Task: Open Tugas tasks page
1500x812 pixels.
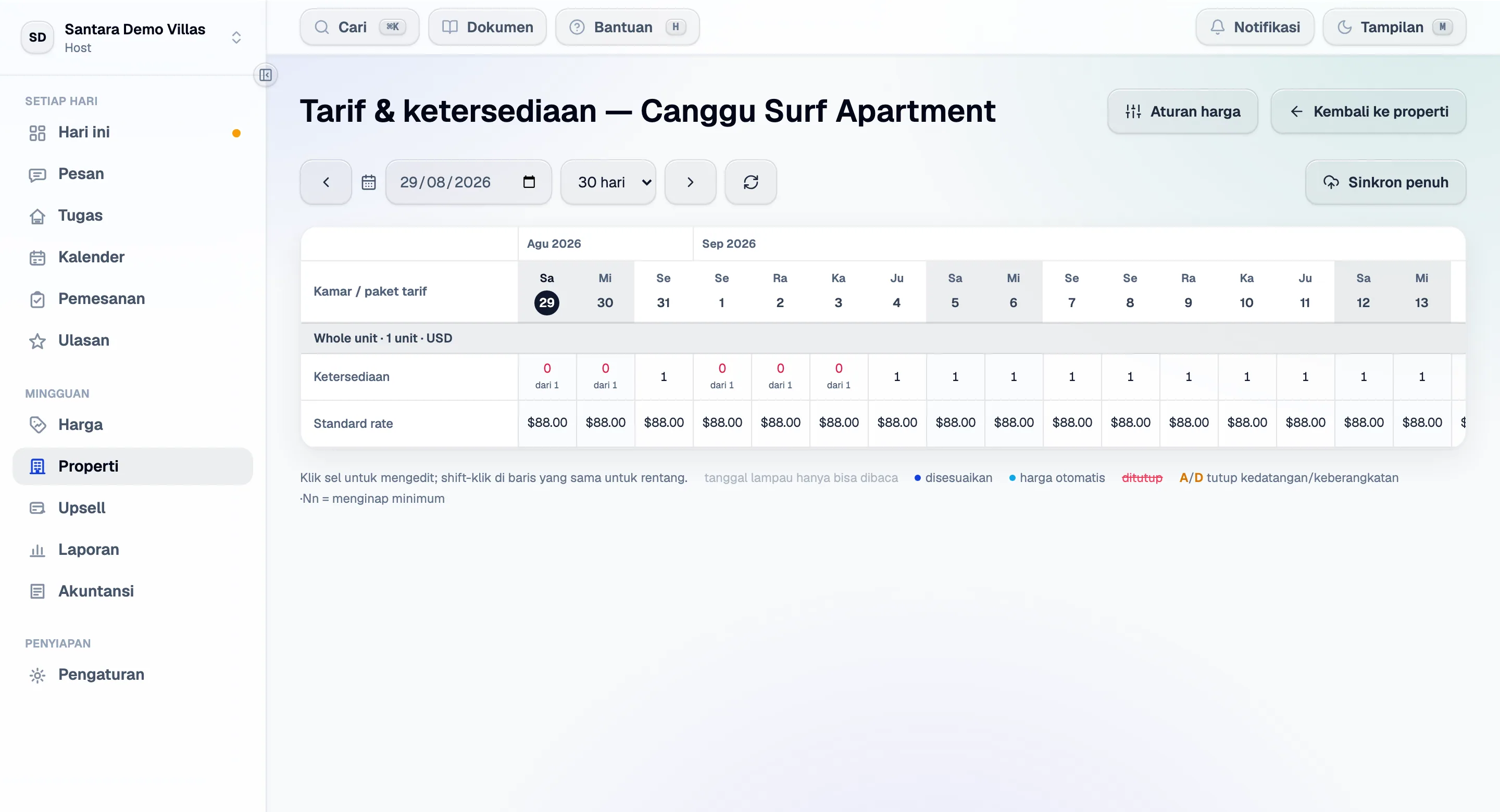Action: (x=133, y=215)
